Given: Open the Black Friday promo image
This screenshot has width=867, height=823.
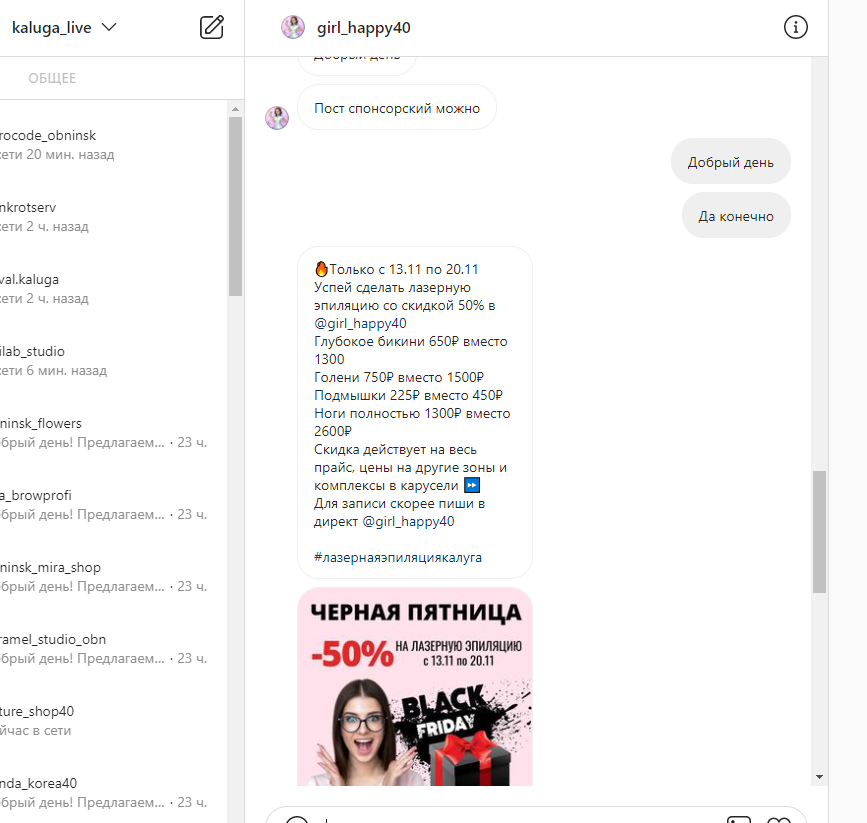Looking at the screenshot, I should (x=415, y=686).
